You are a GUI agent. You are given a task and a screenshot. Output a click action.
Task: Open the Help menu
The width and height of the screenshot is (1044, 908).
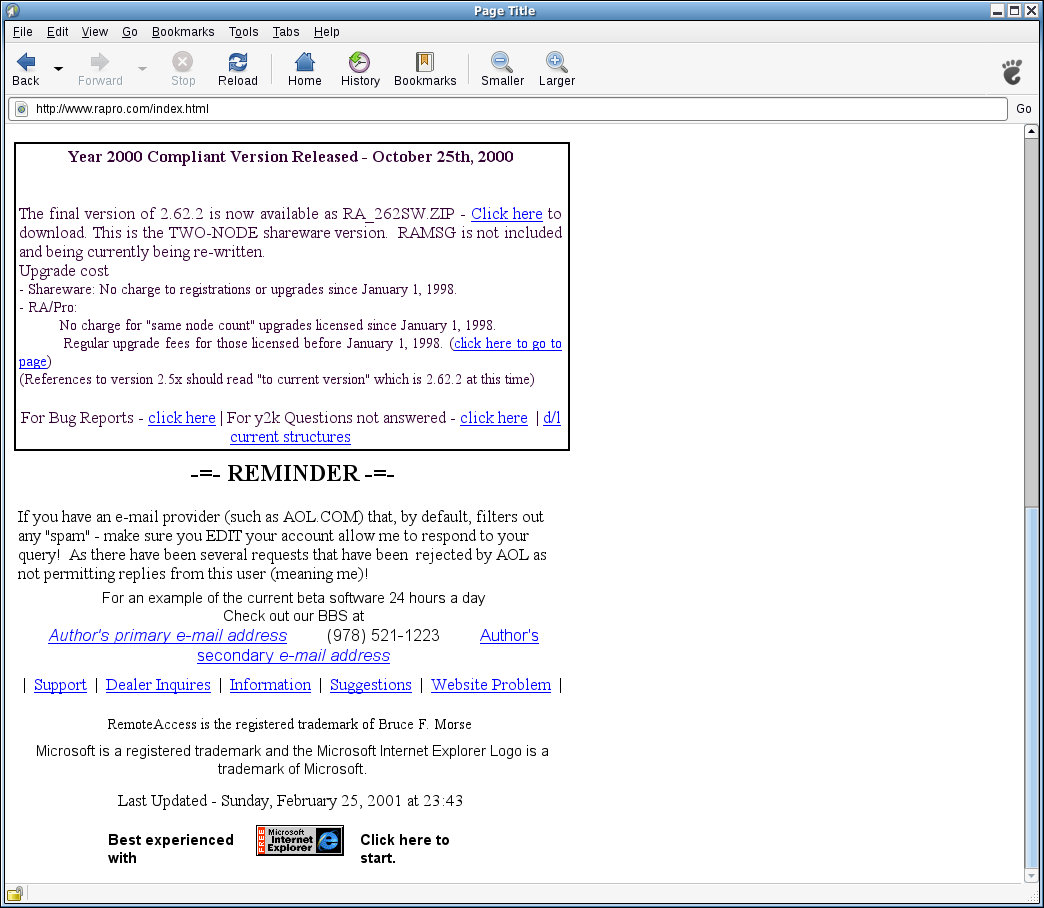pyautogui.click(x=326, y=32)
